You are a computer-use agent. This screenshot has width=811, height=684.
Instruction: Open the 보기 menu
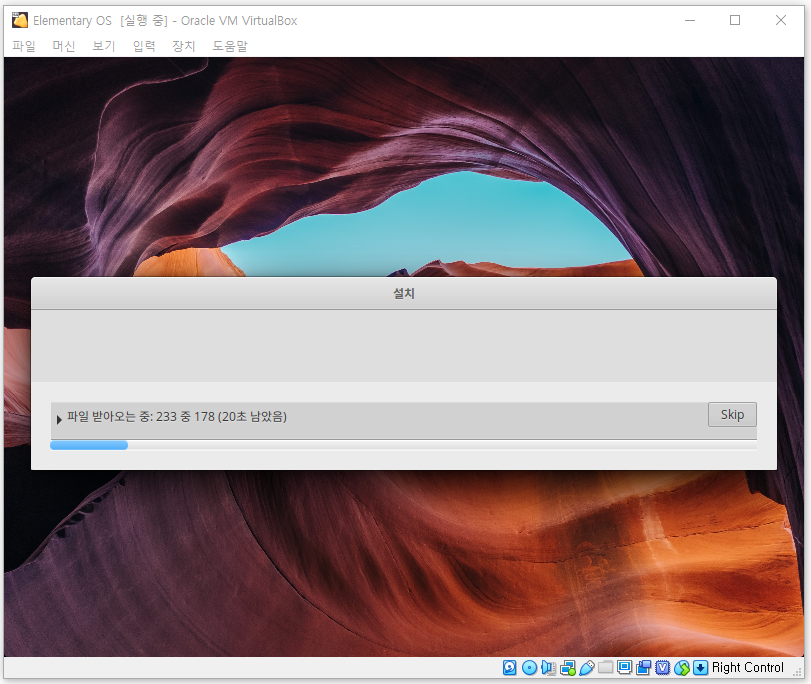point(104,46)
